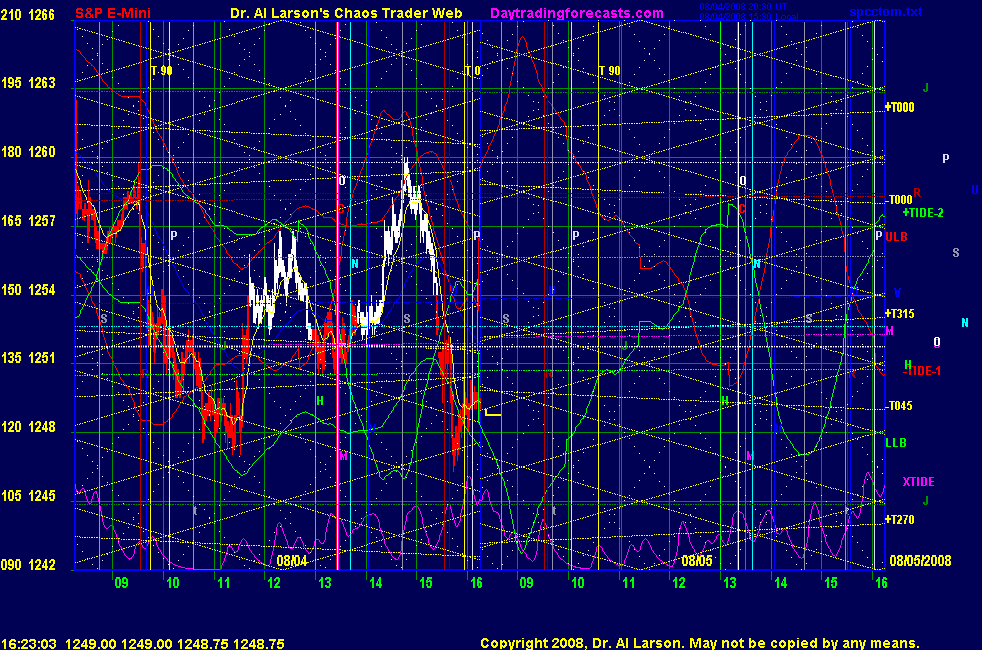Click the "08/04/2008 20:30 UT" timestamp
The width and height of the screenshot is (982, 650).
pyautogui.click(x=743, y=6)
